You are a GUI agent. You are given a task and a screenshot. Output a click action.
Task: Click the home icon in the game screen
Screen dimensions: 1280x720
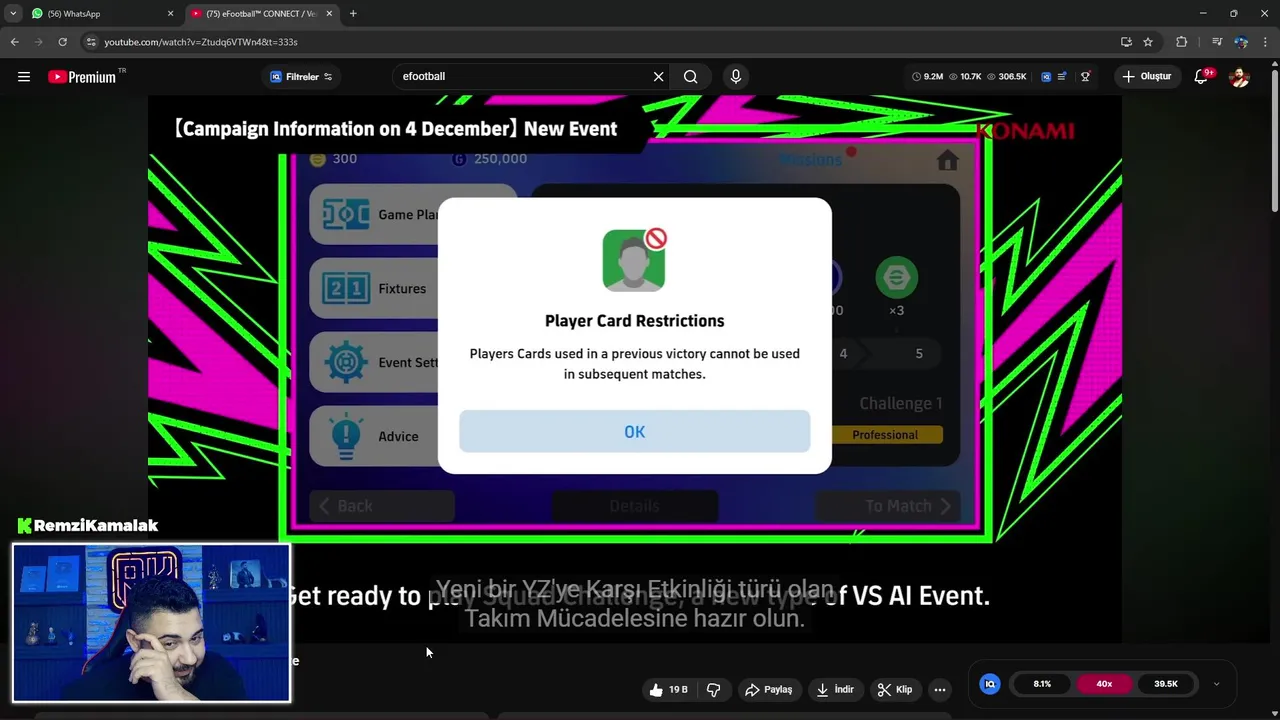click(x=947, y=160)
